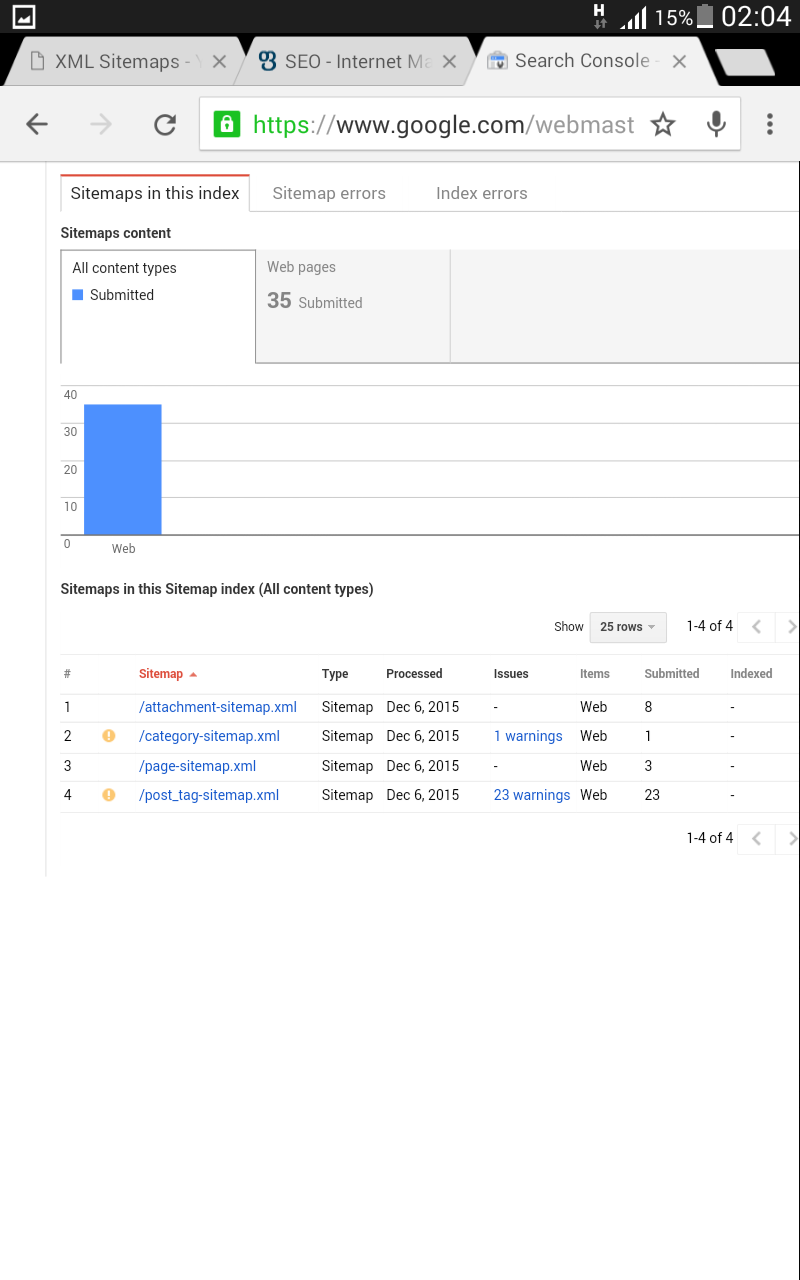Close the SEO - Internet Marketing tab
The image size is (800, 1280).
[449, 62]
